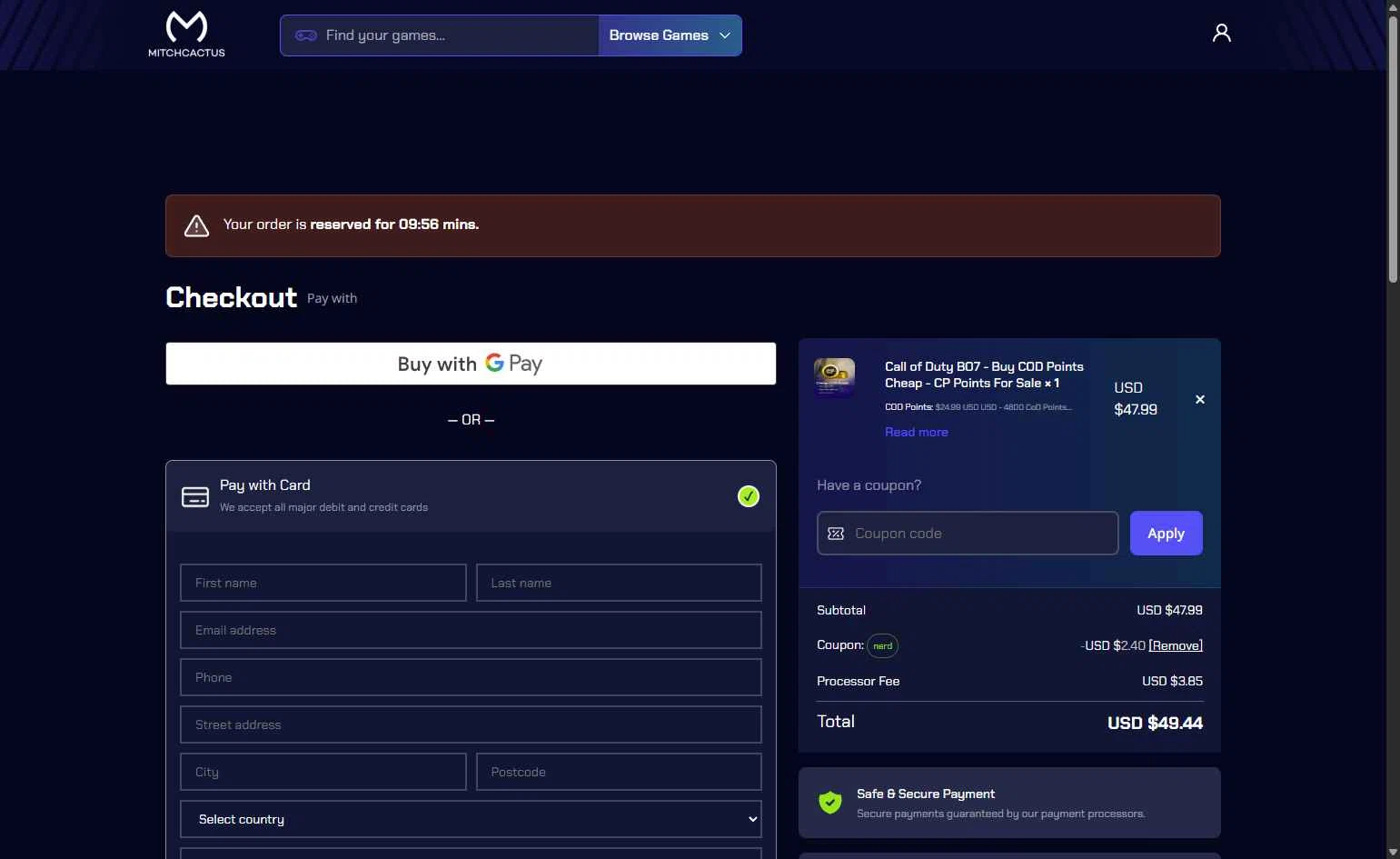Click the nerd coupon badge

pos(883,645)
